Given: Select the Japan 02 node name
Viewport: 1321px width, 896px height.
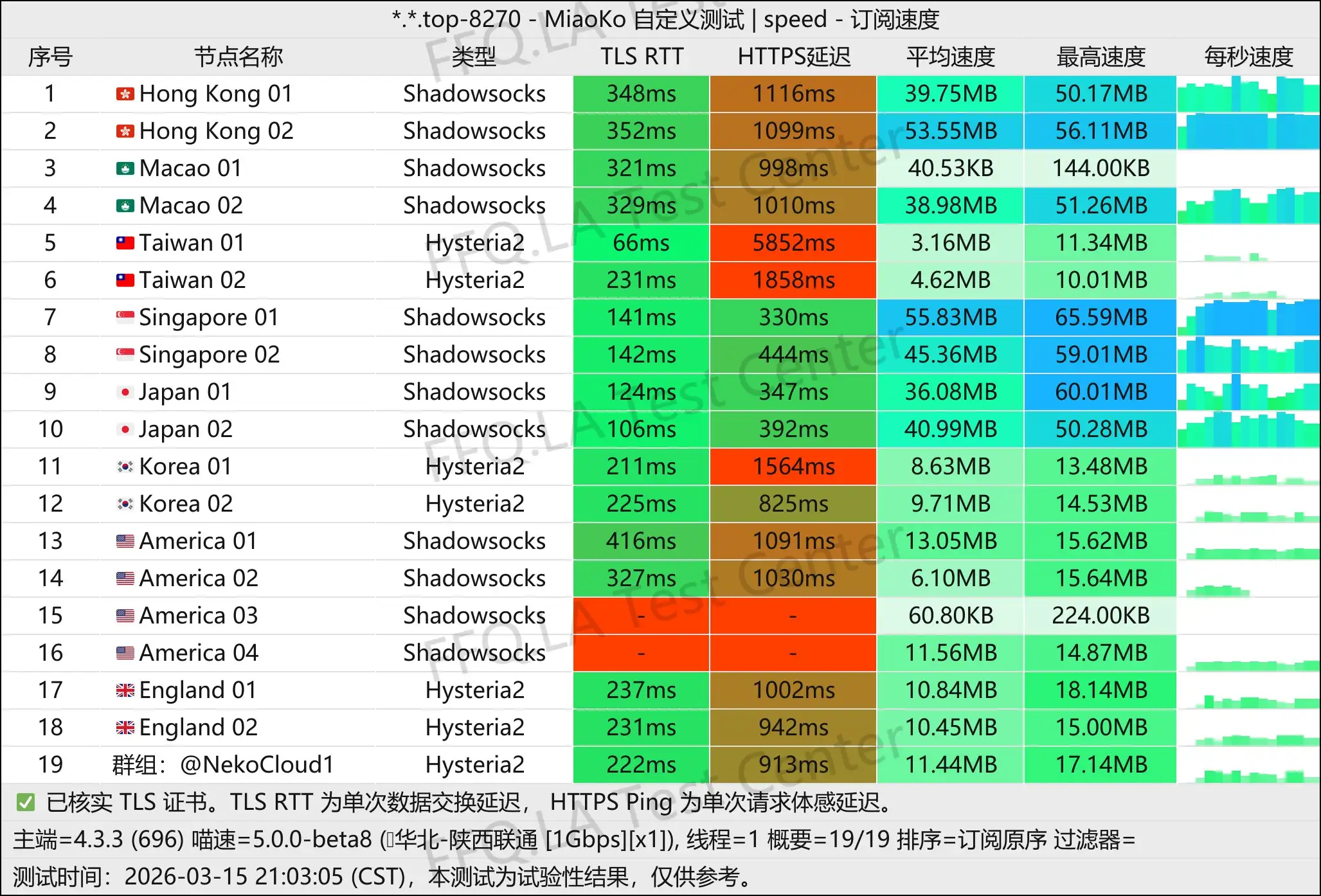Looking at the screenshot, I should click(186, 429).
